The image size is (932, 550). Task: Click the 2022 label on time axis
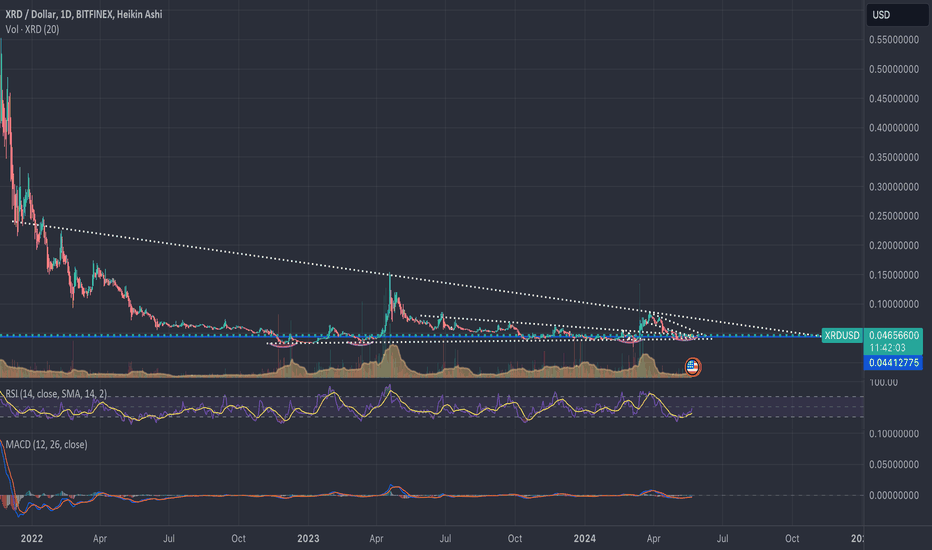32,538
